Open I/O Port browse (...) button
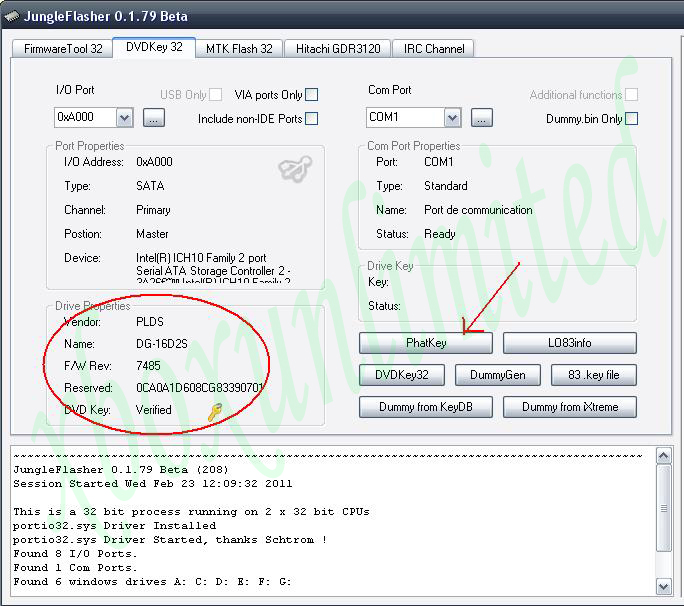This screenshot has width=684, height=606. coord(154,118)
